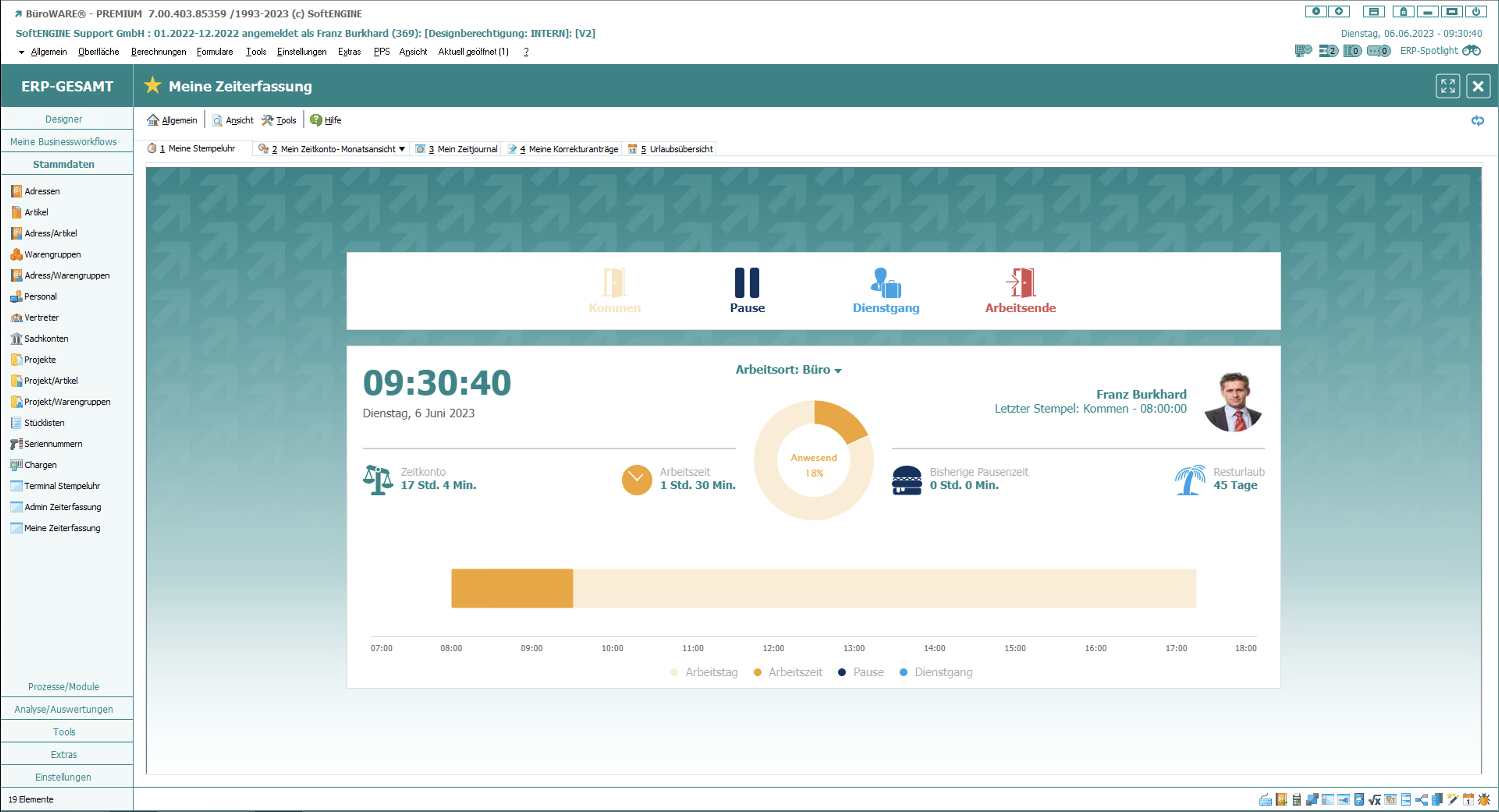Click the Pause stamp icon
The width and height of the screenshot is (1499, 812).
coord(747,283)
